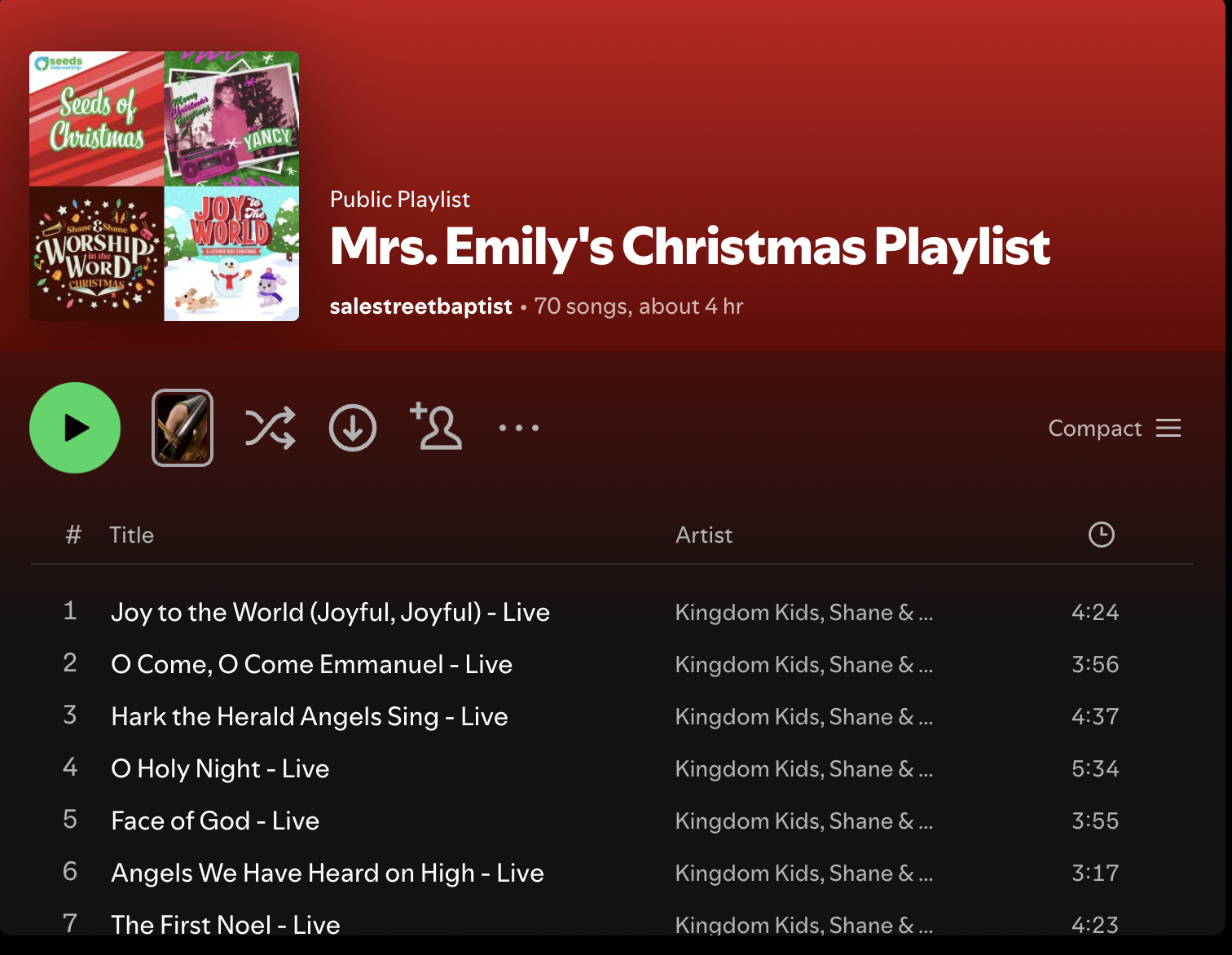Click the # track number column header
Viewport: 1232px width, 955px height.
(73, 535)
